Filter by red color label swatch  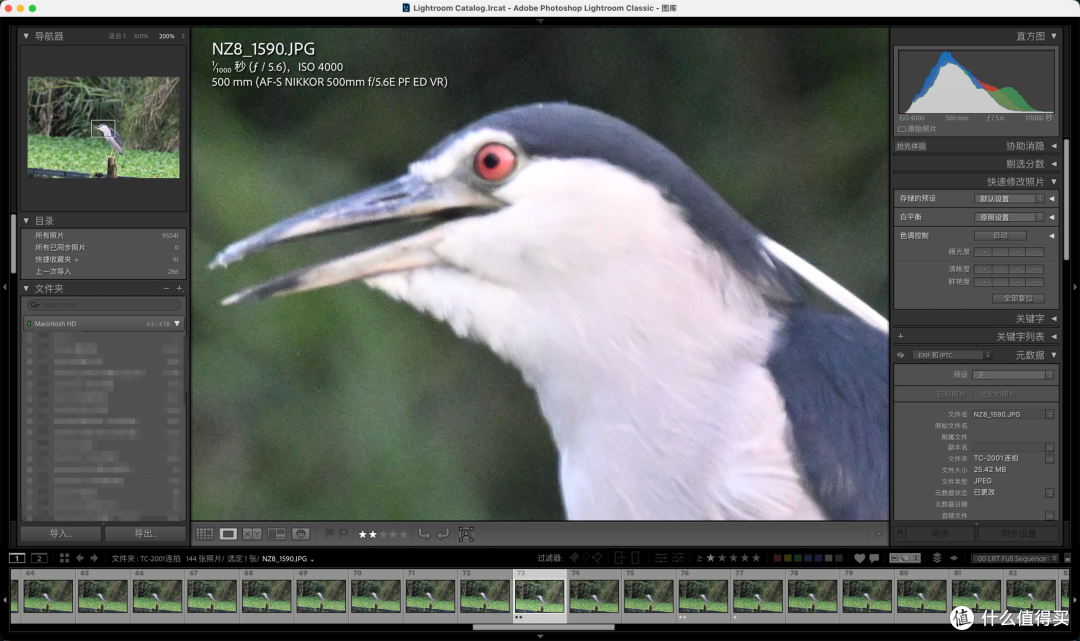pos(777,558)
